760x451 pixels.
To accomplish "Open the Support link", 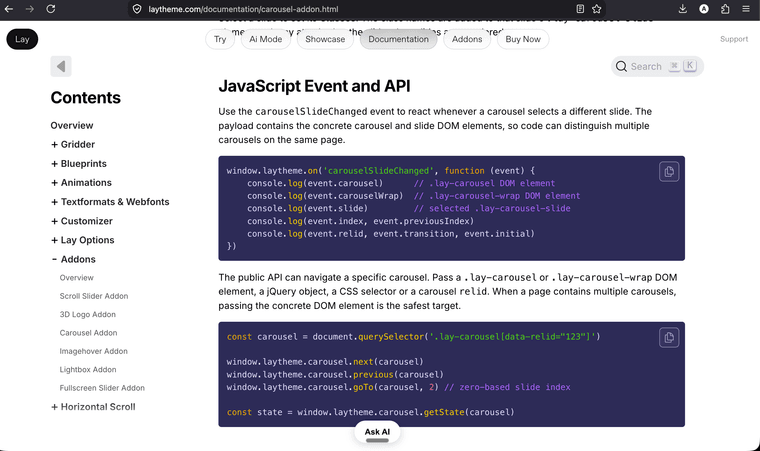I will coord(734,39).
